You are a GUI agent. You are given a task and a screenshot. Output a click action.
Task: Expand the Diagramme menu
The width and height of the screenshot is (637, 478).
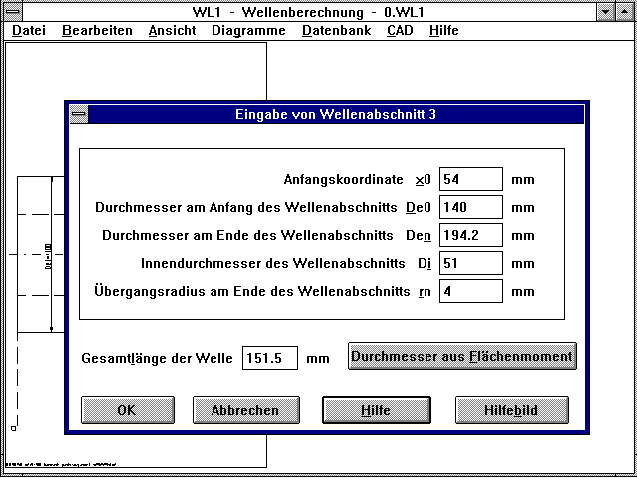pos(249,30)
